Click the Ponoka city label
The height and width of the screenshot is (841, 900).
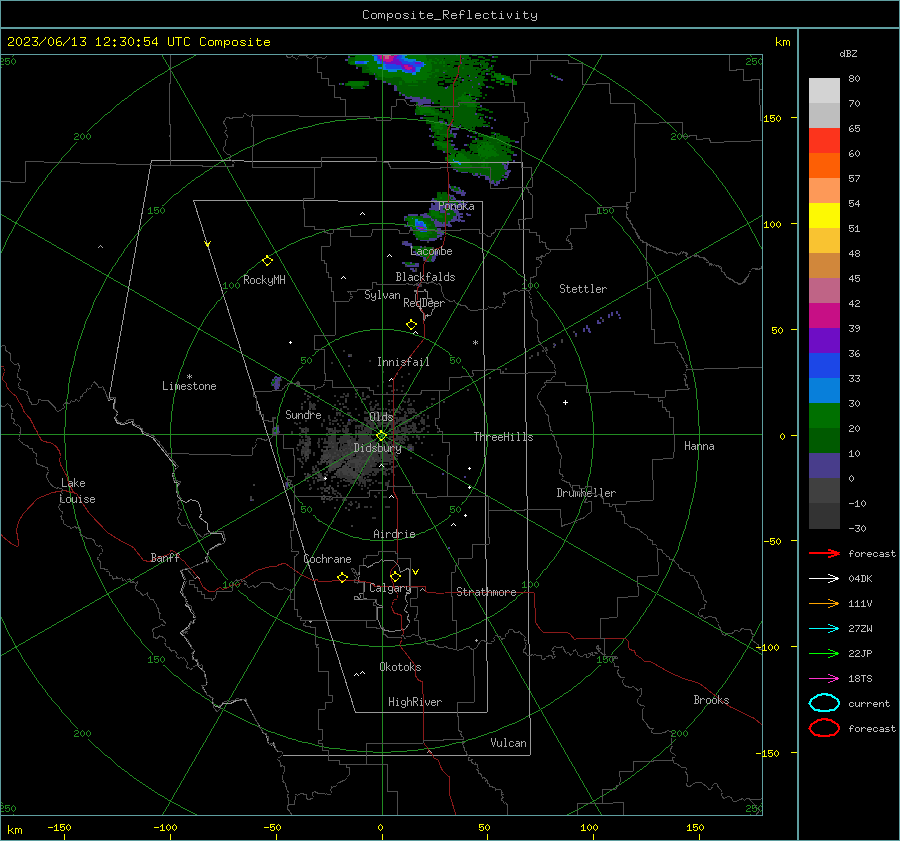(456, 206)
